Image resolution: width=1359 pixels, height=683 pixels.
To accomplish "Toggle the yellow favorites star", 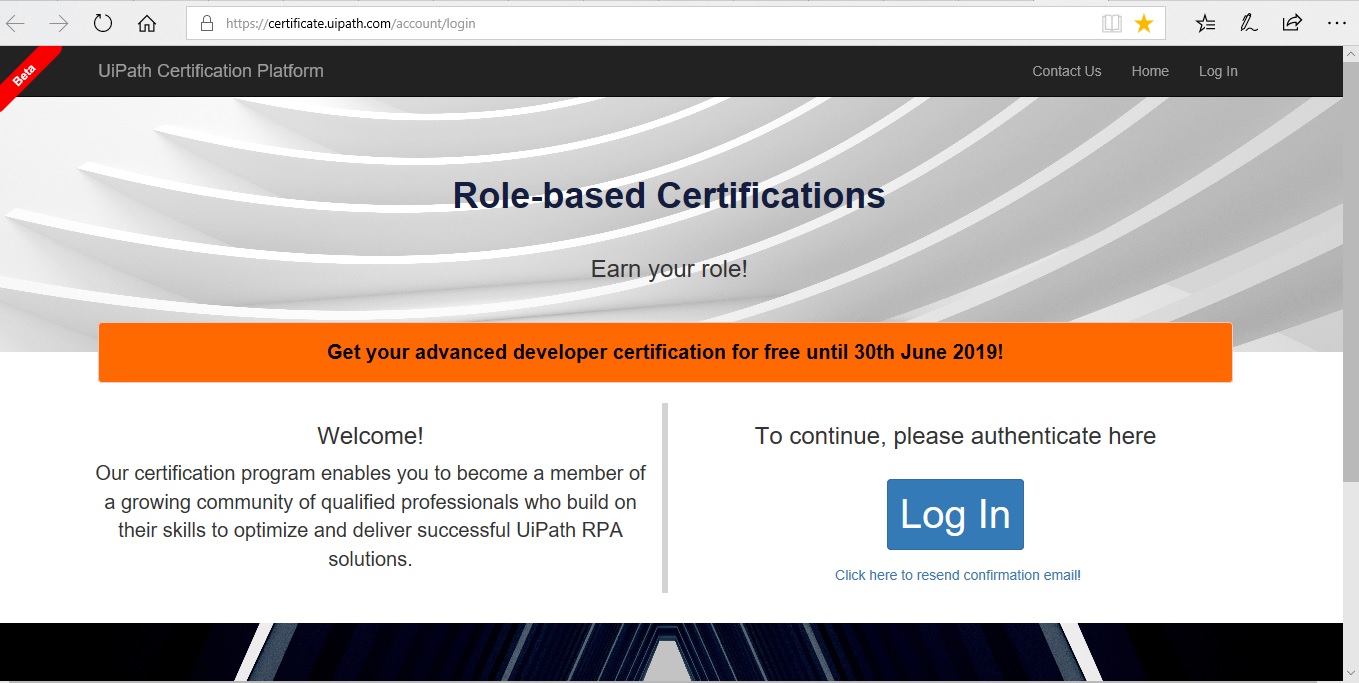I will (x=1142, y=22).
